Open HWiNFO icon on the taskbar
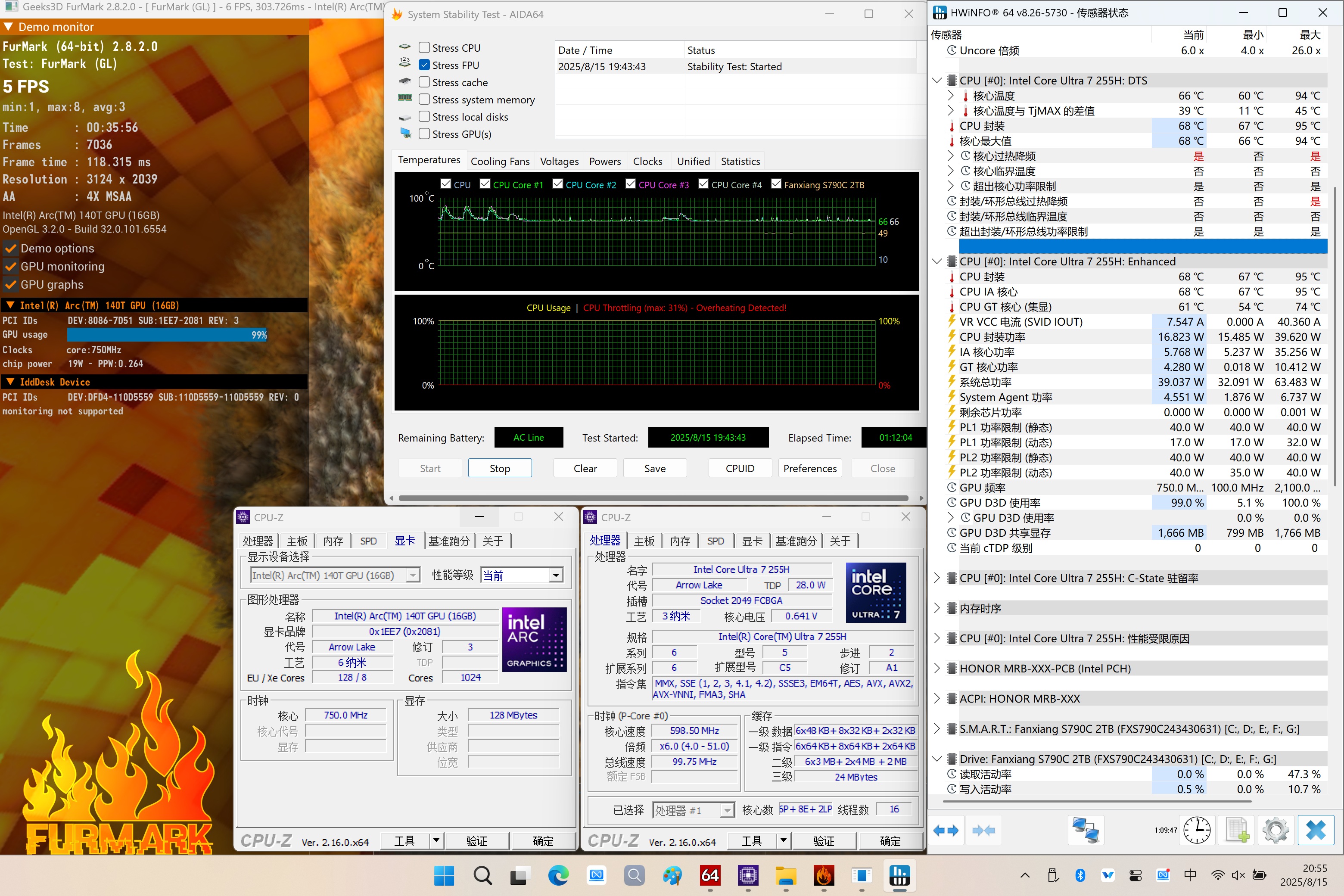This screenshot has height=896, width=1344. 899,875
